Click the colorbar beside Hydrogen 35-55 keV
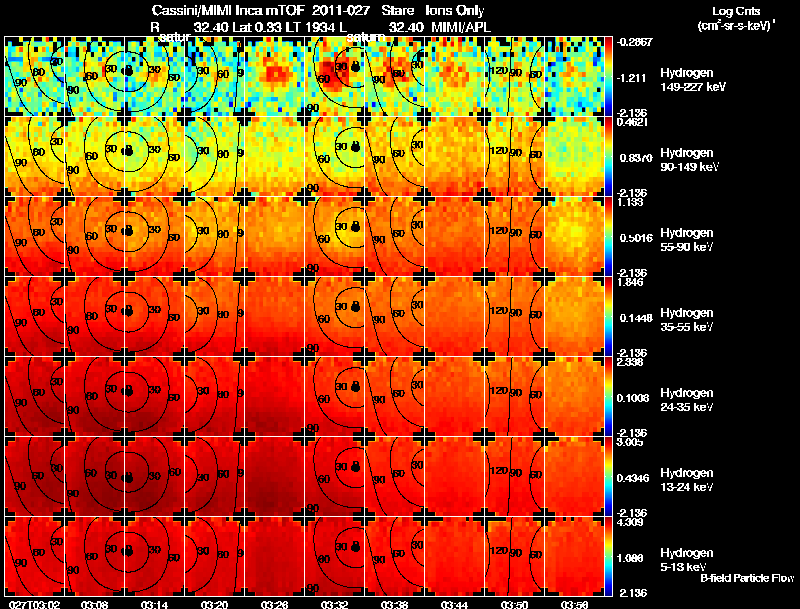This screenshot has height=609, width=800. 608,317
